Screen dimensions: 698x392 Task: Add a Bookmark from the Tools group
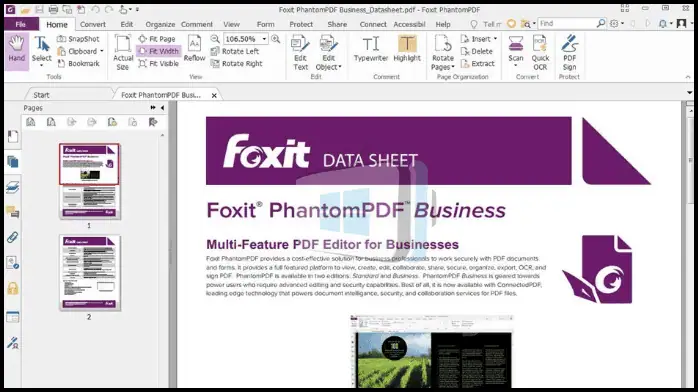[x=78, y=64]
